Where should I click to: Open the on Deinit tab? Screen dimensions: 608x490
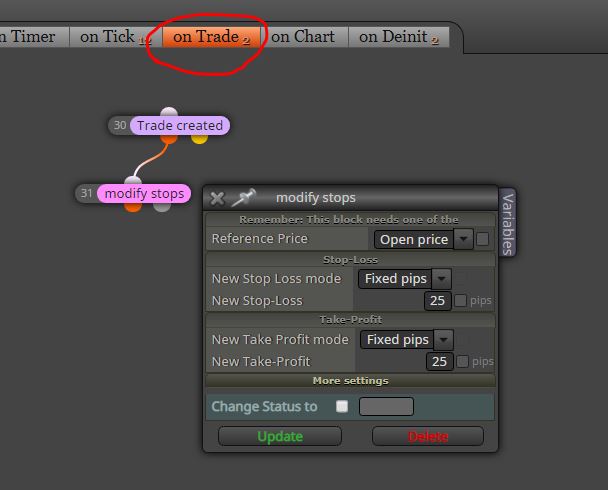coord(399,37)
